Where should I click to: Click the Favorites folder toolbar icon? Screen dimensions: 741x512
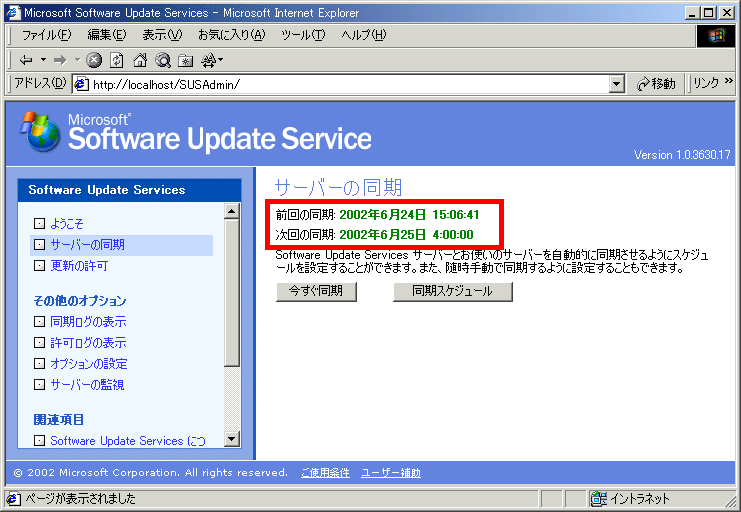pos(186,61)
